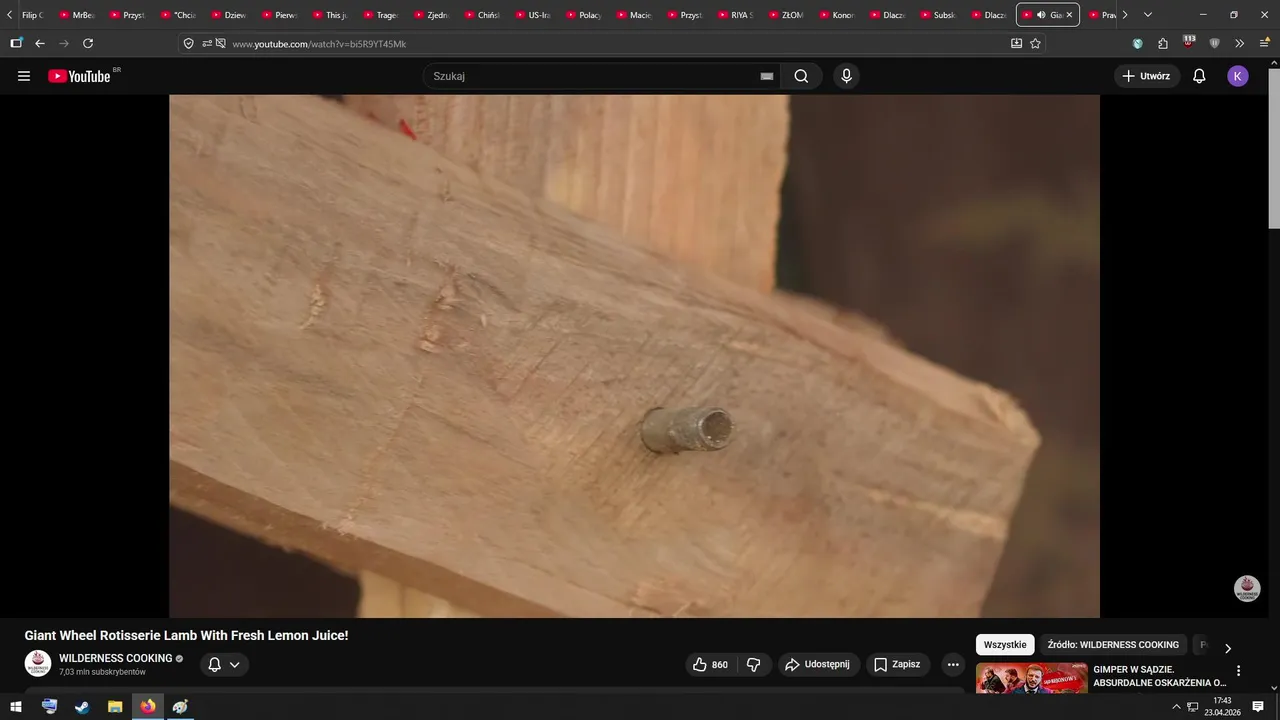Show more toolbar tools overflow chevrons
The image size is (1280, 720).
[1240, 43]
